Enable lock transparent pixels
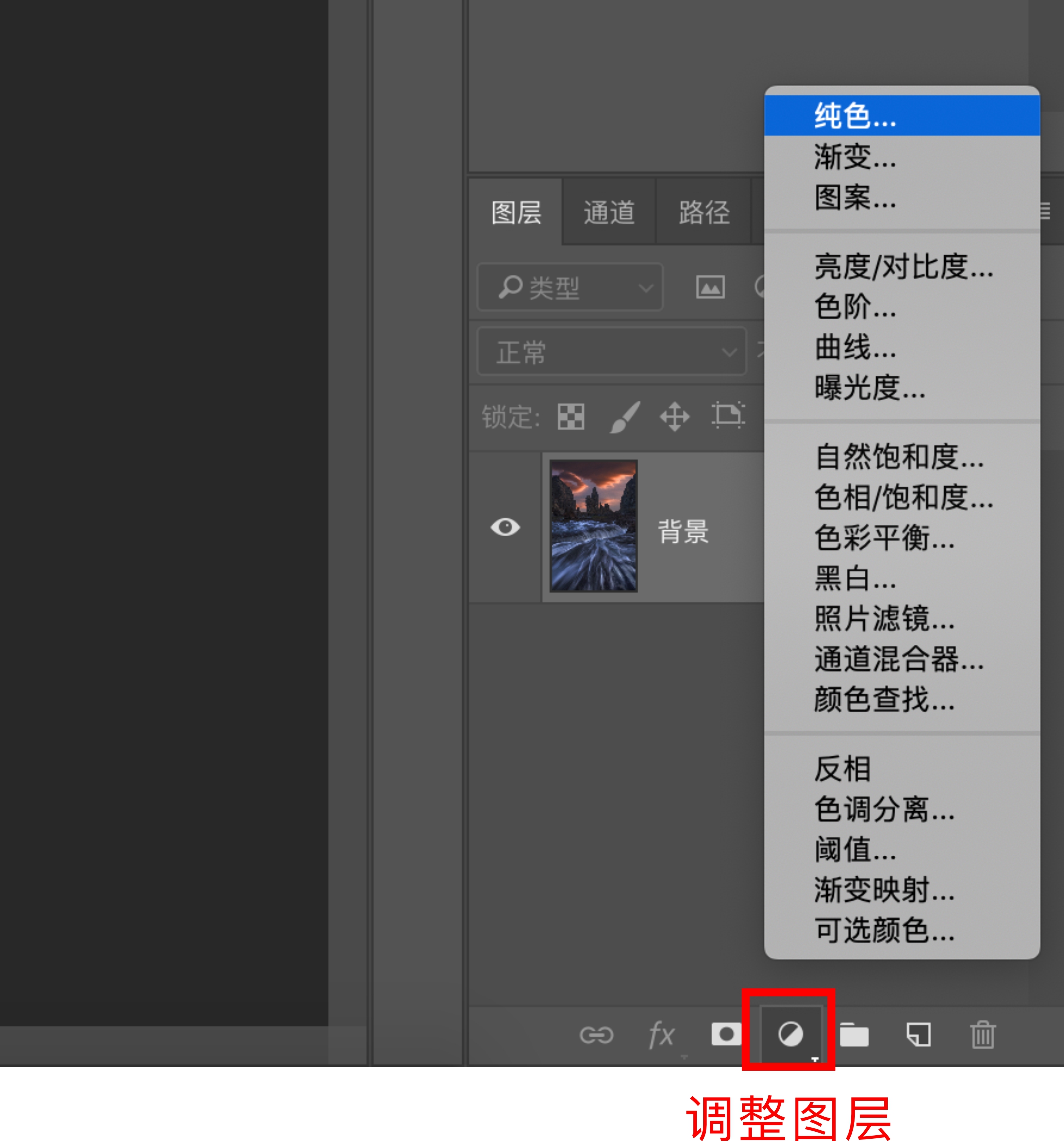Screen dimensions: 1064x1141 coord(571,416)
